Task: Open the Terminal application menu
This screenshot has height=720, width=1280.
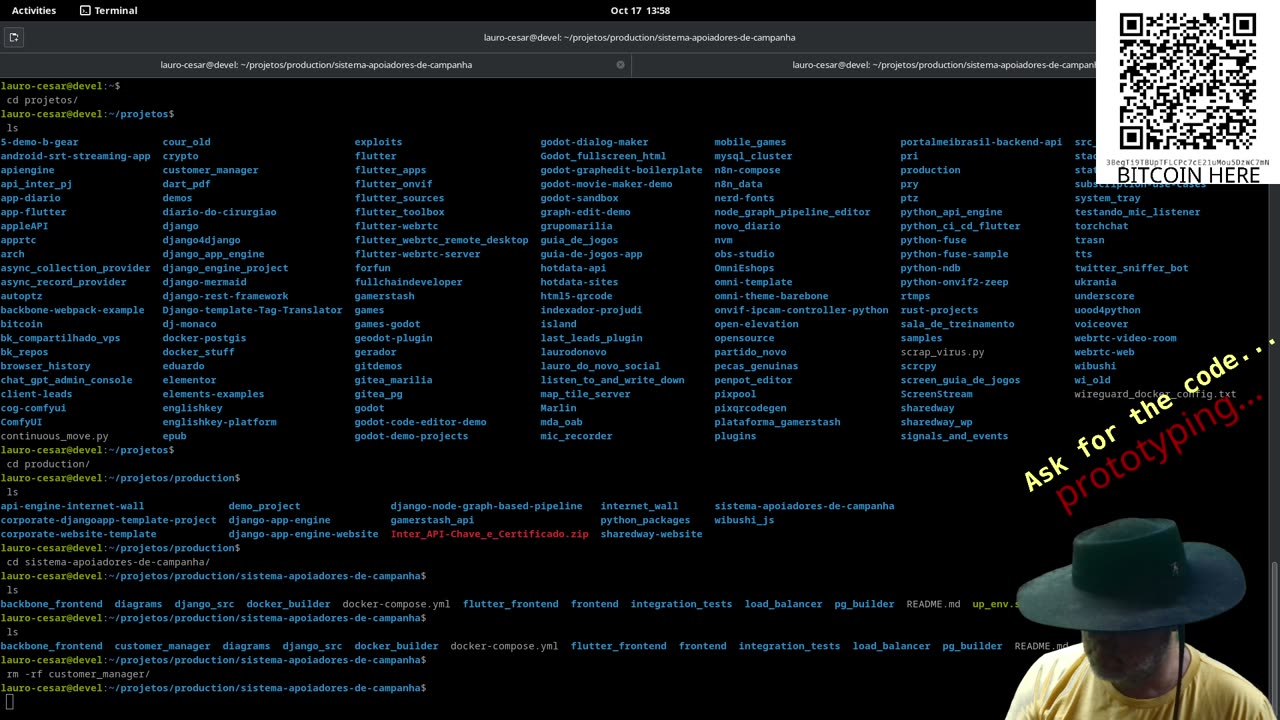Action: 108,10
